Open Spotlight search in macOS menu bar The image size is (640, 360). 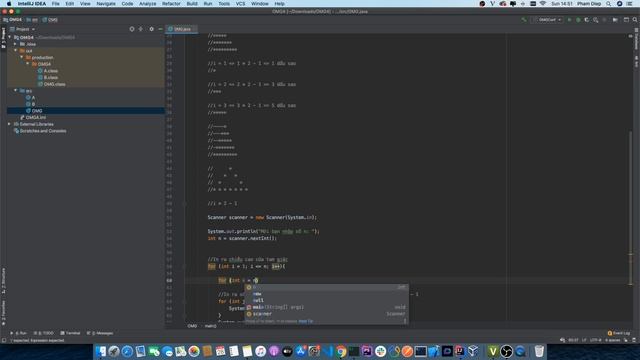tap(609, 4)
